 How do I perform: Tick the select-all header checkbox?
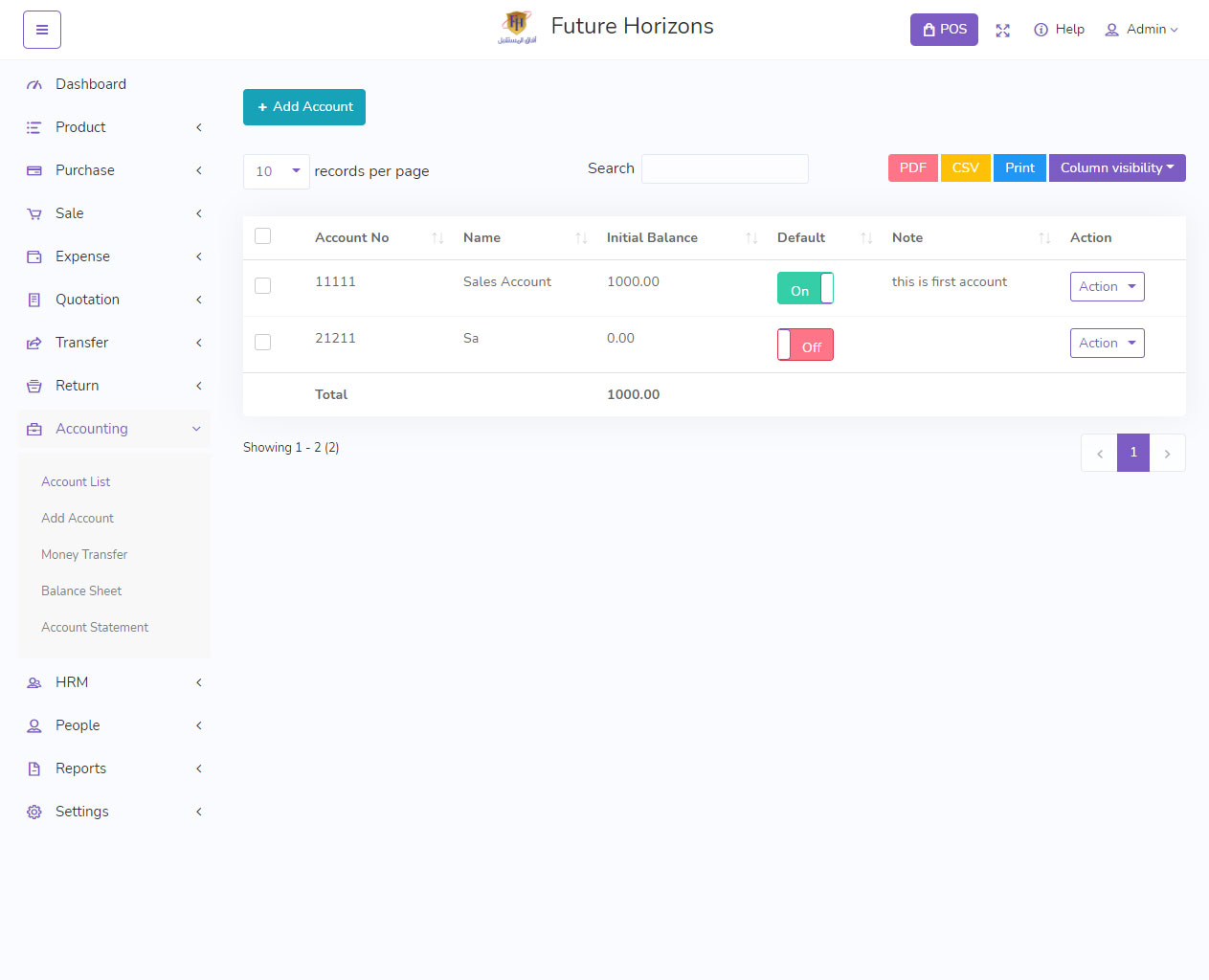pos(263,236)
